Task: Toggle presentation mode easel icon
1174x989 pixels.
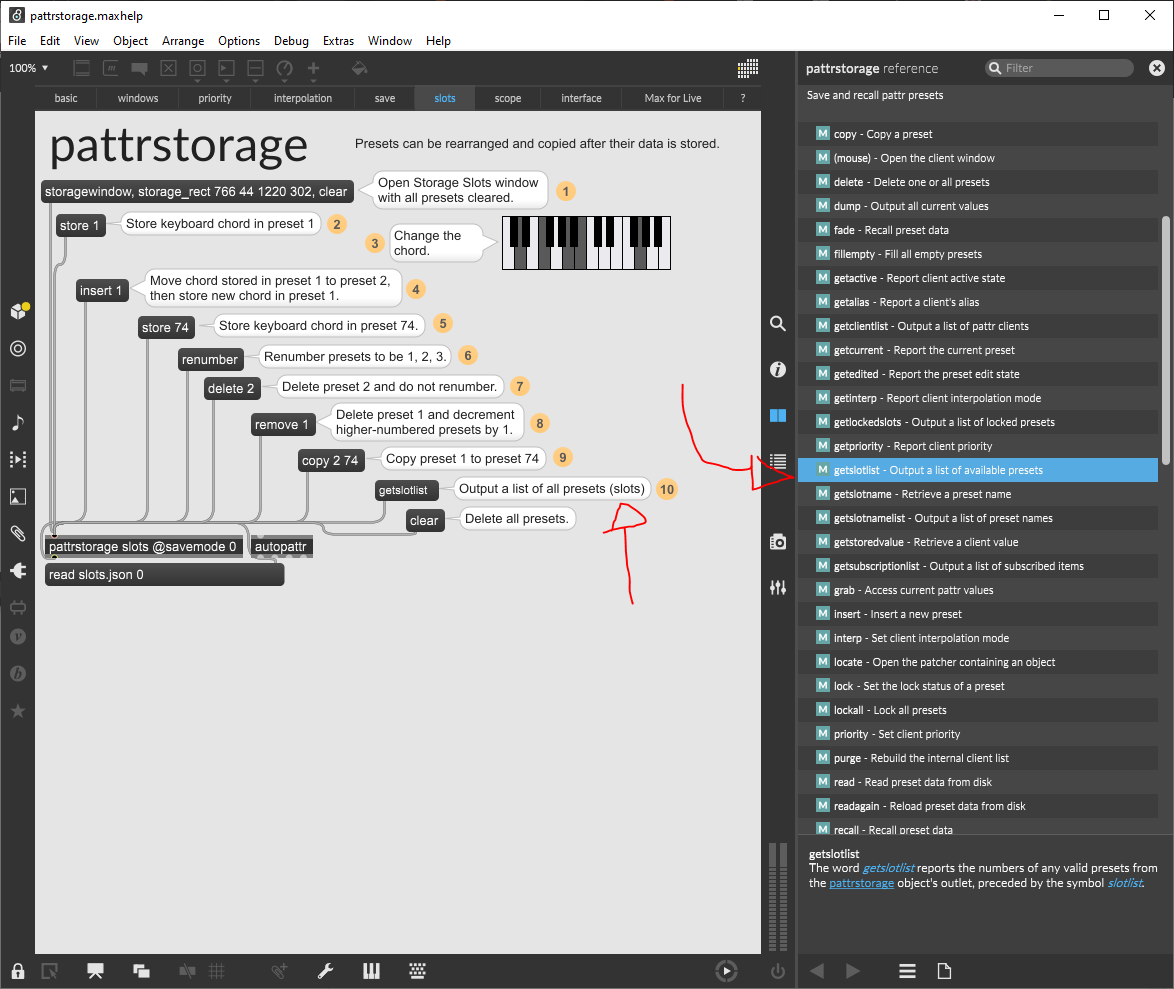Action: (95, 971)
